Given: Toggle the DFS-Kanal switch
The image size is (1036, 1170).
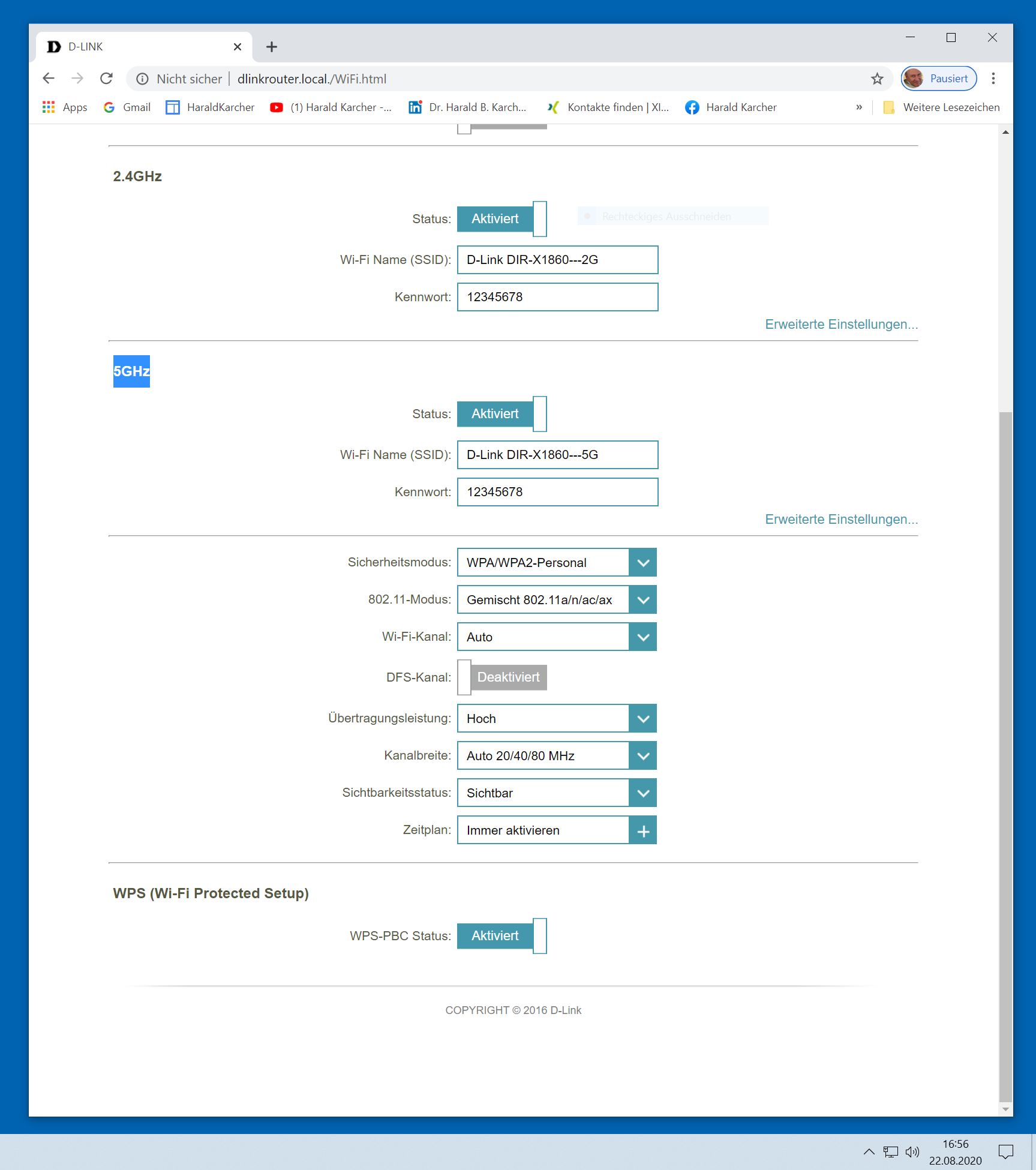Looking at the screenshot, I should click(x=502, y=677).
